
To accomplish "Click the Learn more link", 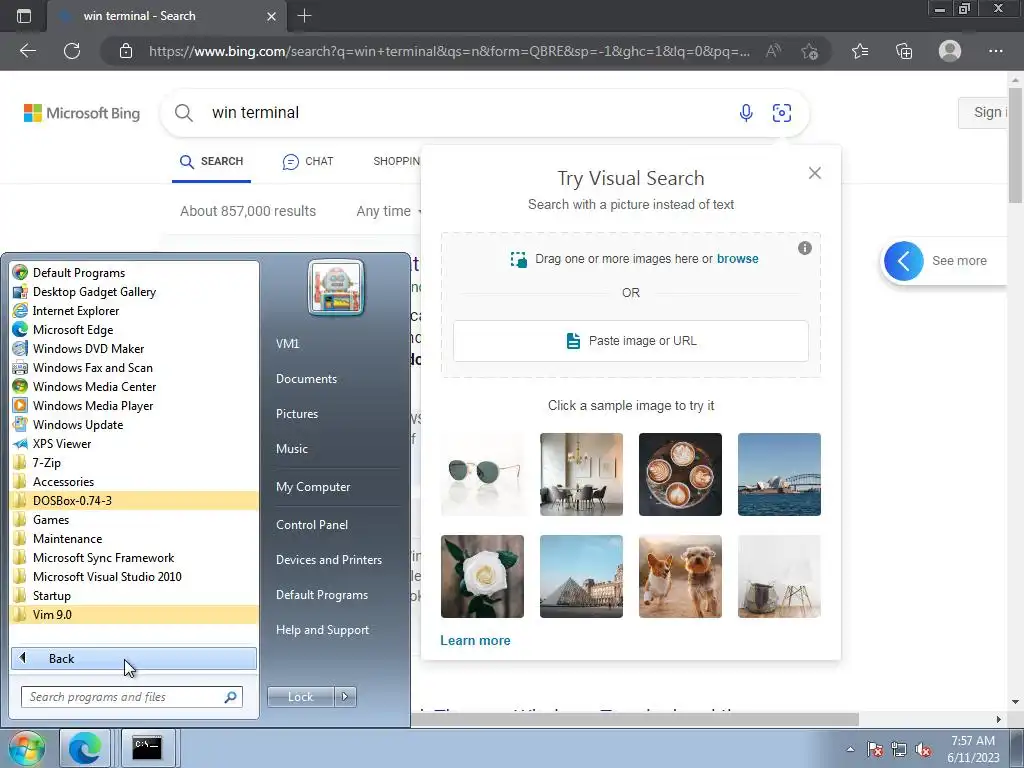I will click(x=475, y=641).
